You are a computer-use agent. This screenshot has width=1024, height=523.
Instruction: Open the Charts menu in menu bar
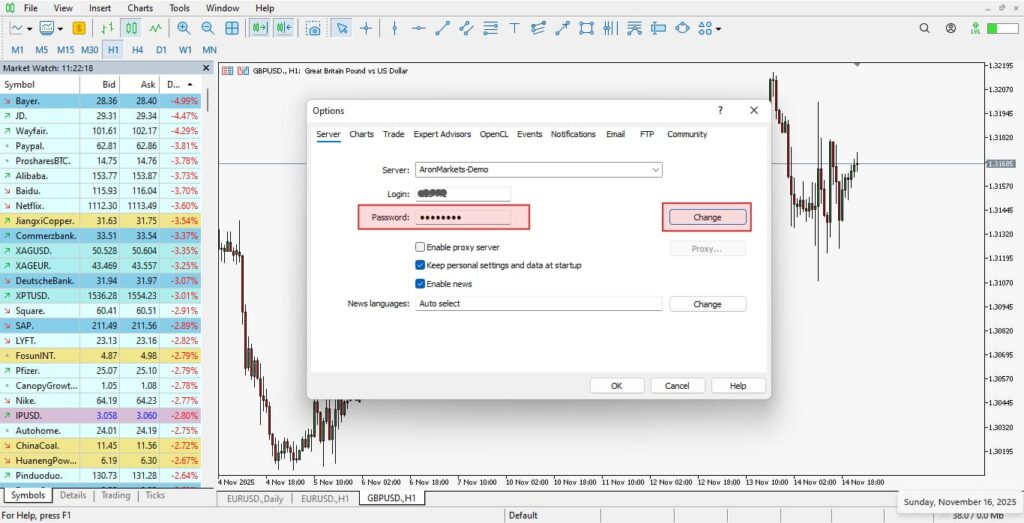click(140, 8)
